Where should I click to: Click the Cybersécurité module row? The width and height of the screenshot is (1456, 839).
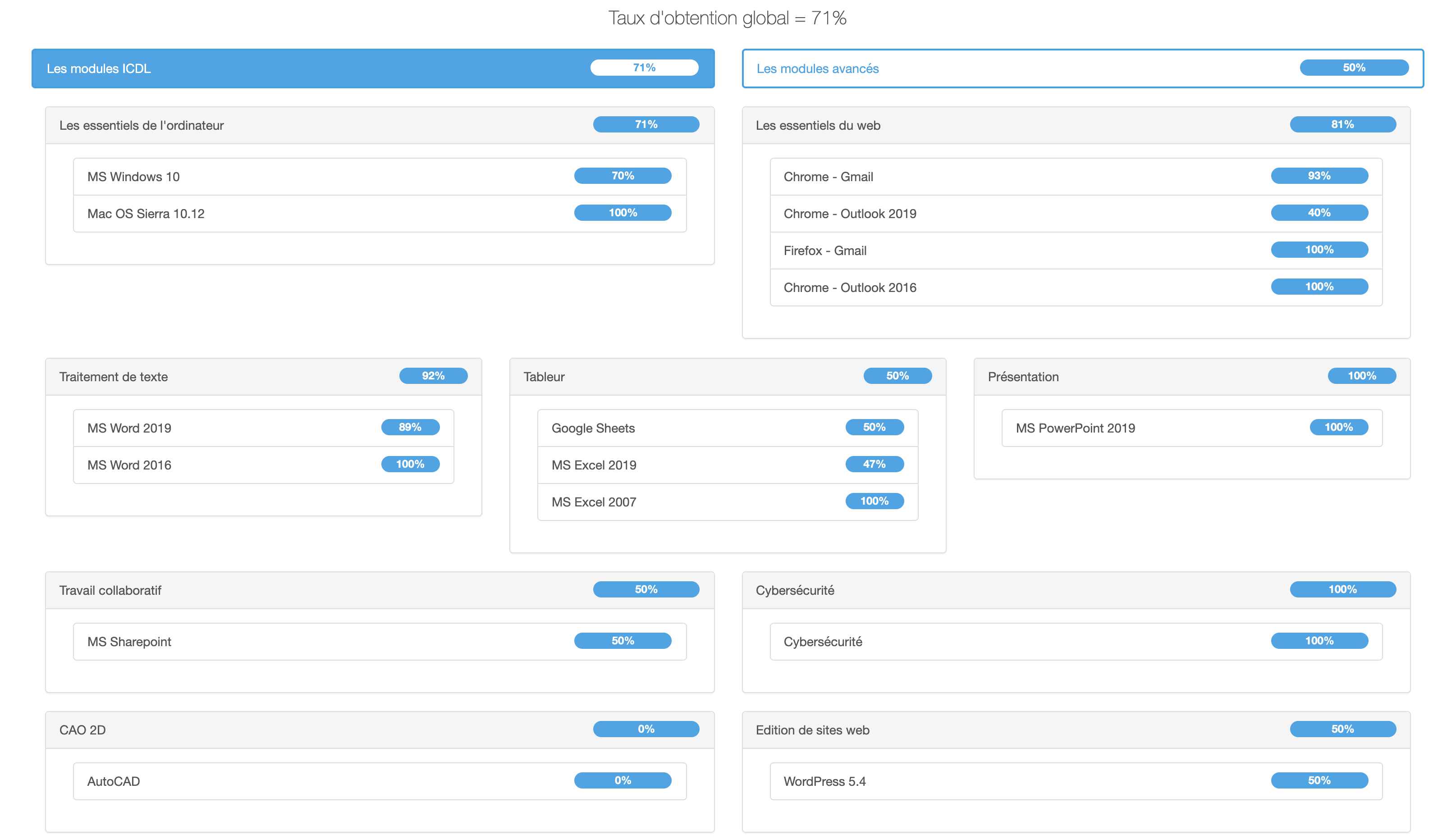[1075, 641]
